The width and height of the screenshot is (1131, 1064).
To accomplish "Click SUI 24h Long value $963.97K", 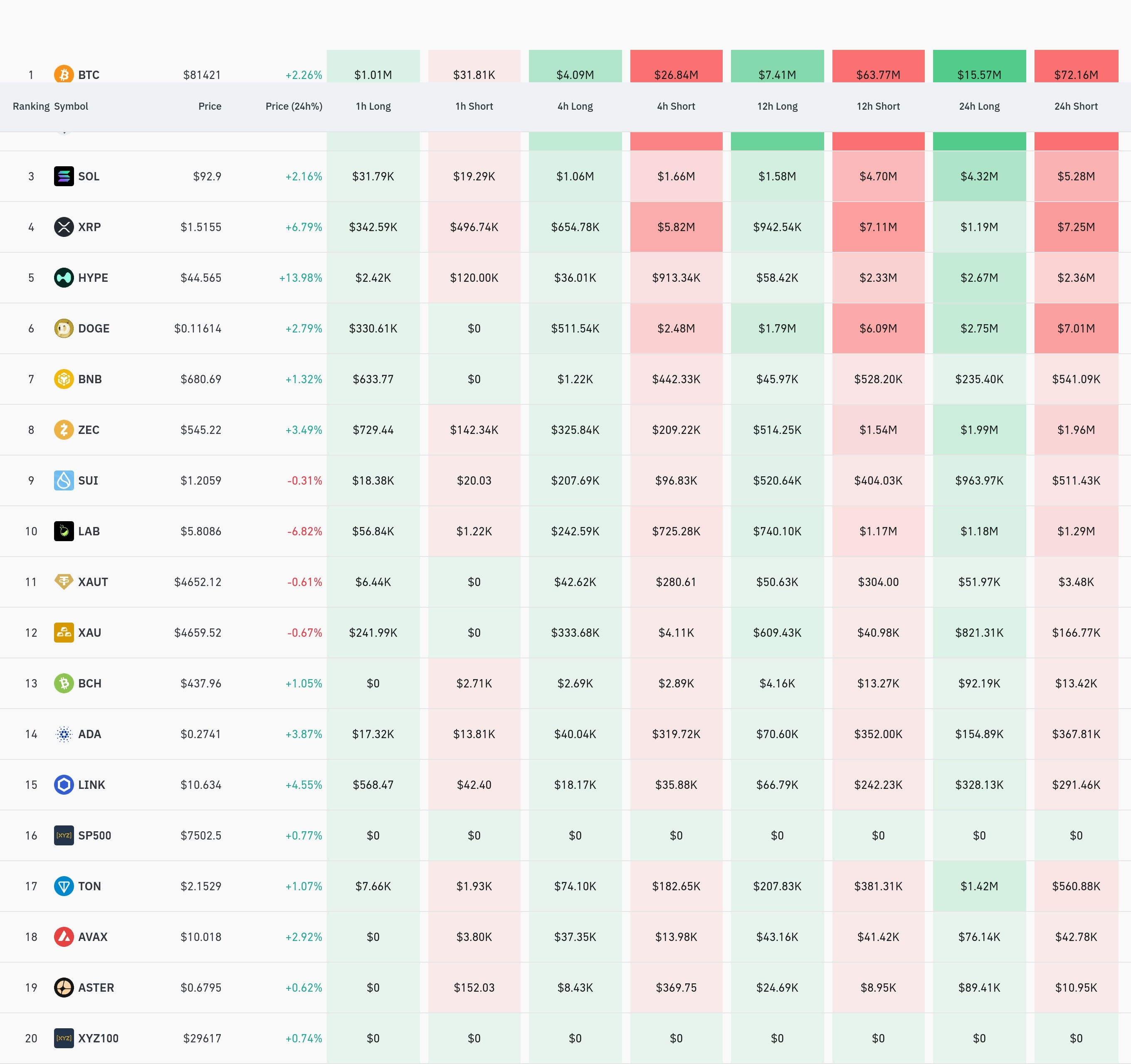I will click(x=979, y=480).
